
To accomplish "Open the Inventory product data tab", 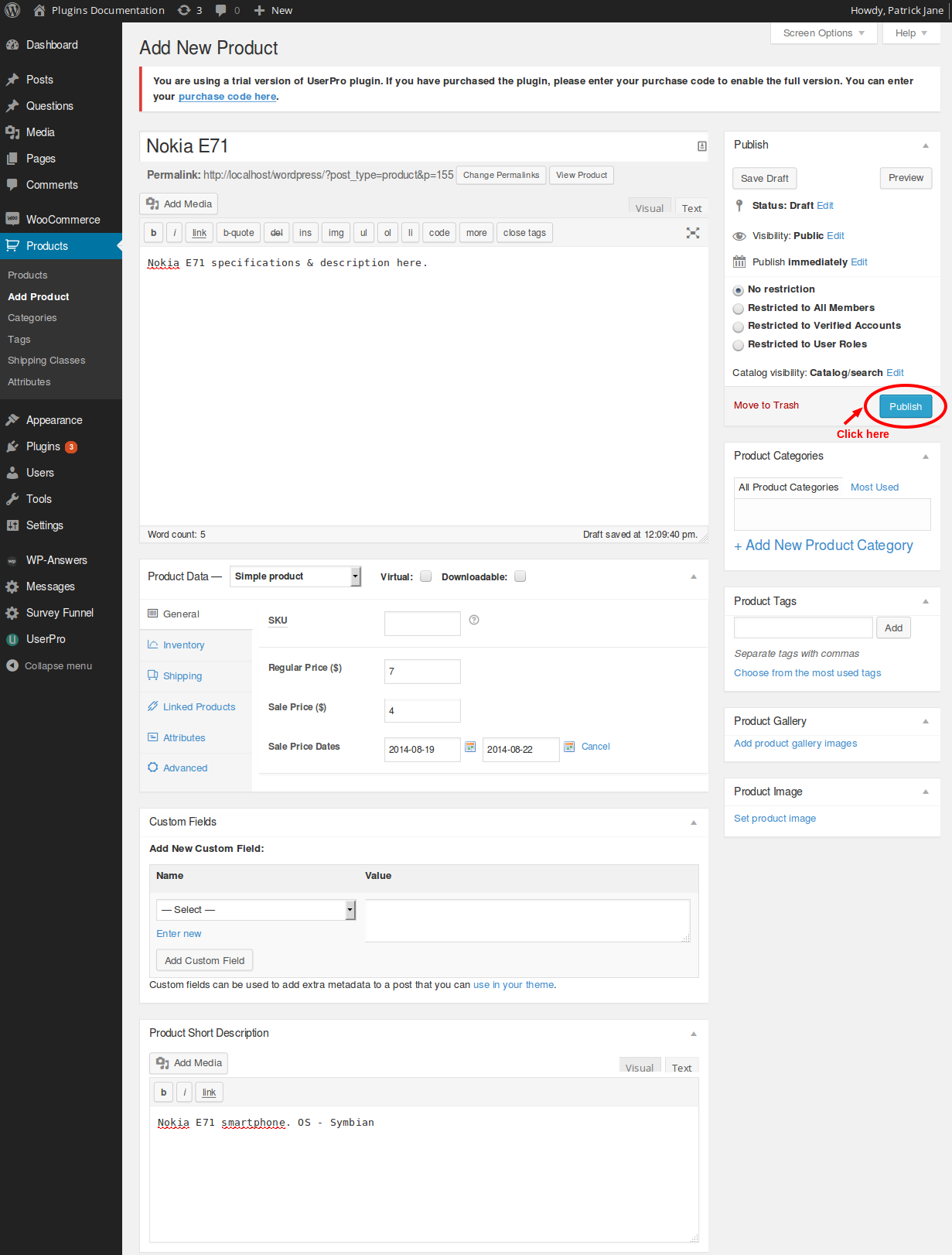I will point(196,645).
